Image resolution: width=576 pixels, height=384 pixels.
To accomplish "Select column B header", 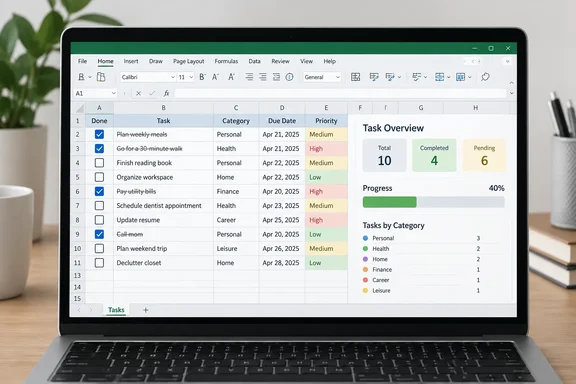I will 163,108.
